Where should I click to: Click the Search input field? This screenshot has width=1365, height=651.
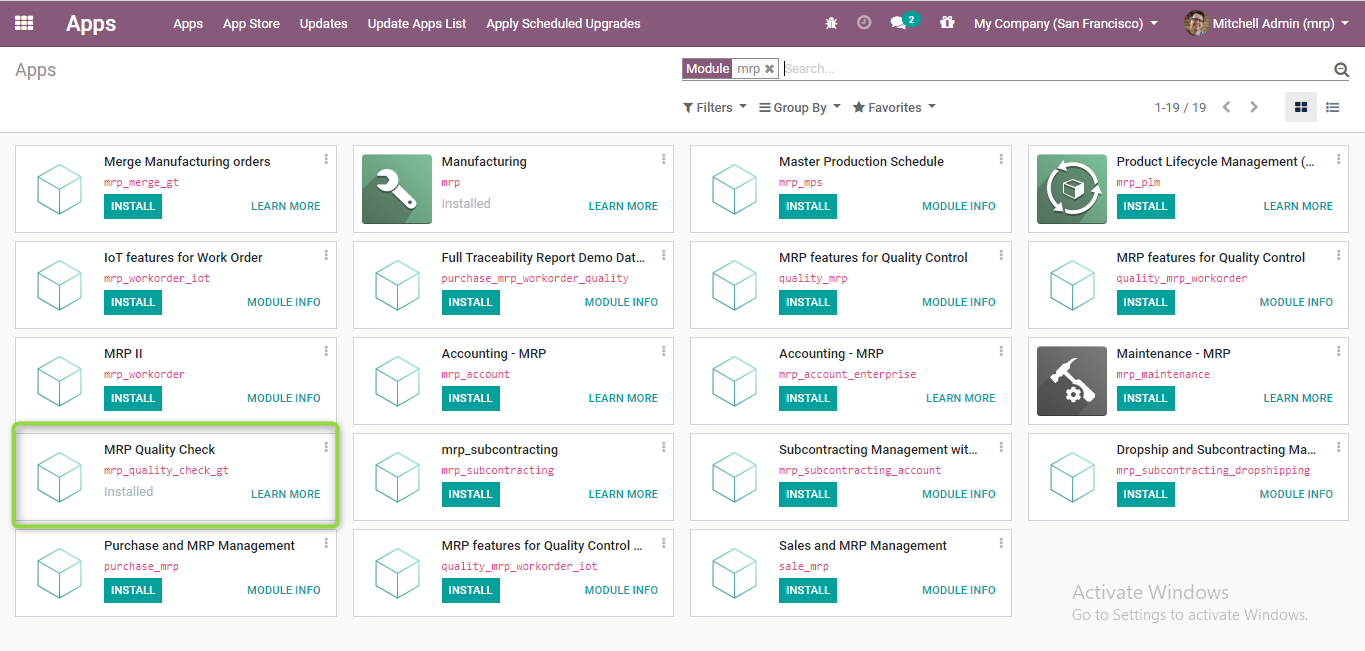(x=1000, y=68)
